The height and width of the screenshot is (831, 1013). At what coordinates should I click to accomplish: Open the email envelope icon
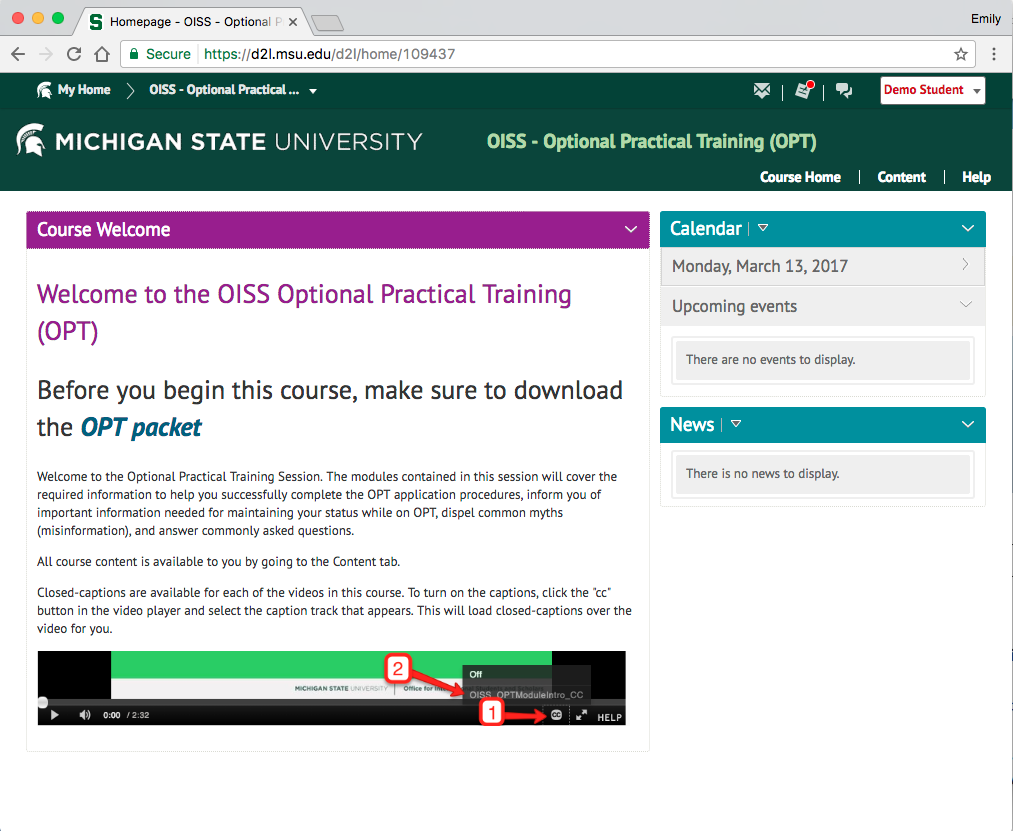tap(762, 91)
